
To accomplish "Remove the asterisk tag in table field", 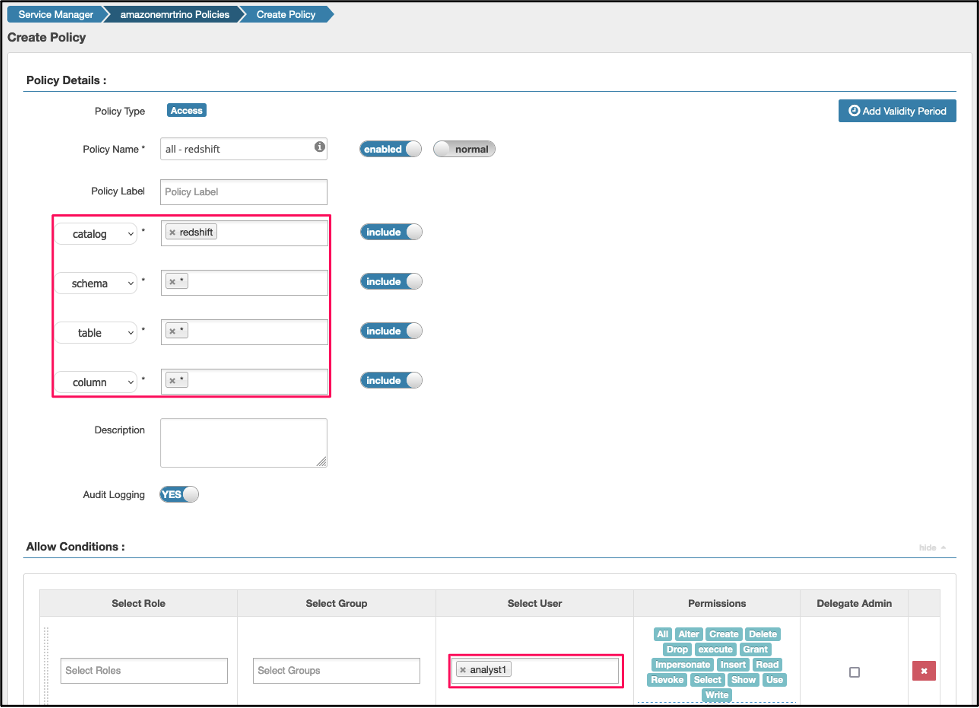I will (172, 331).
